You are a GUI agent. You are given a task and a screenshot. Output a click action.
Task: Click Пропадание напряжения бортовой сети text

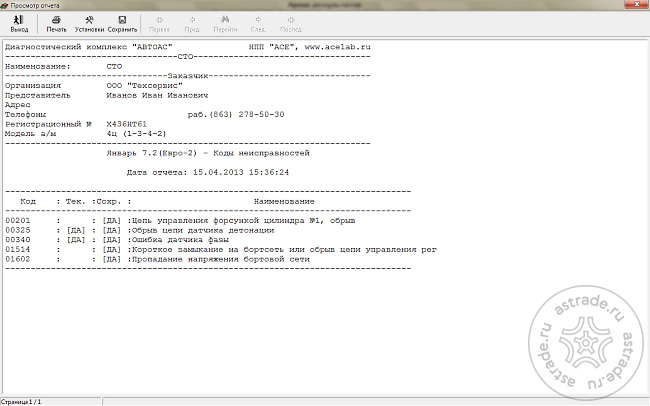221,259
